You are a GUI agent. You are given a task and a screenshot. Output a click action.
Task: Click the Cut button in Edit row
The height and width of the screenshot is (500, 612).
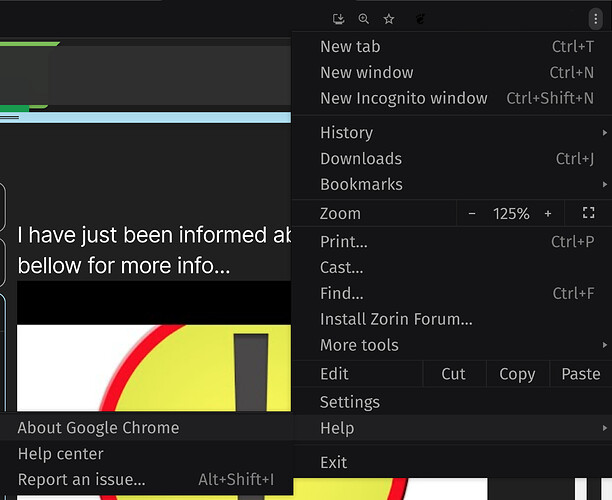tap(454, 374)
